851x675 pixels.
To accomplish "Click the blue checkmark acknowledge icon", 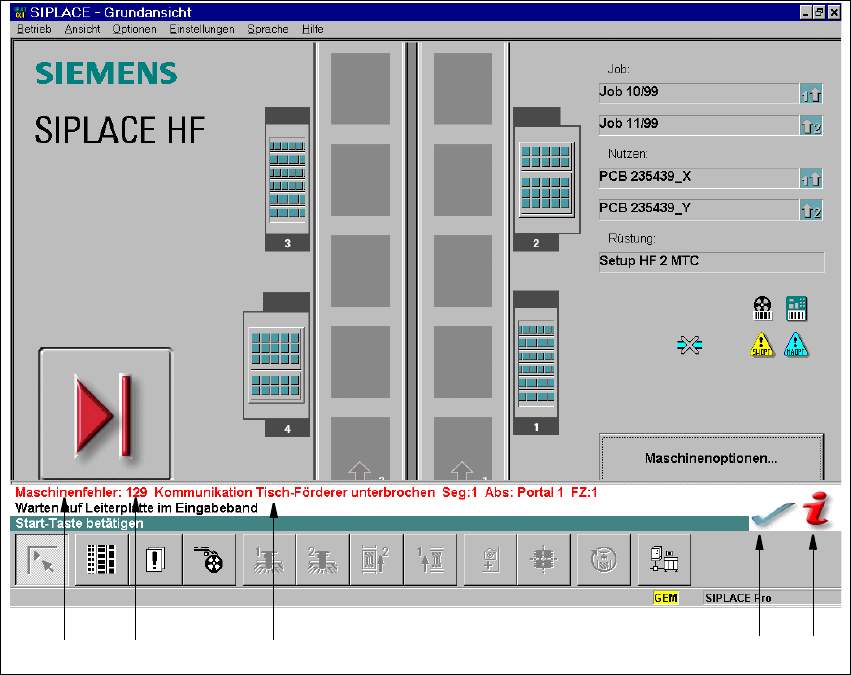I will pos(772,515).
